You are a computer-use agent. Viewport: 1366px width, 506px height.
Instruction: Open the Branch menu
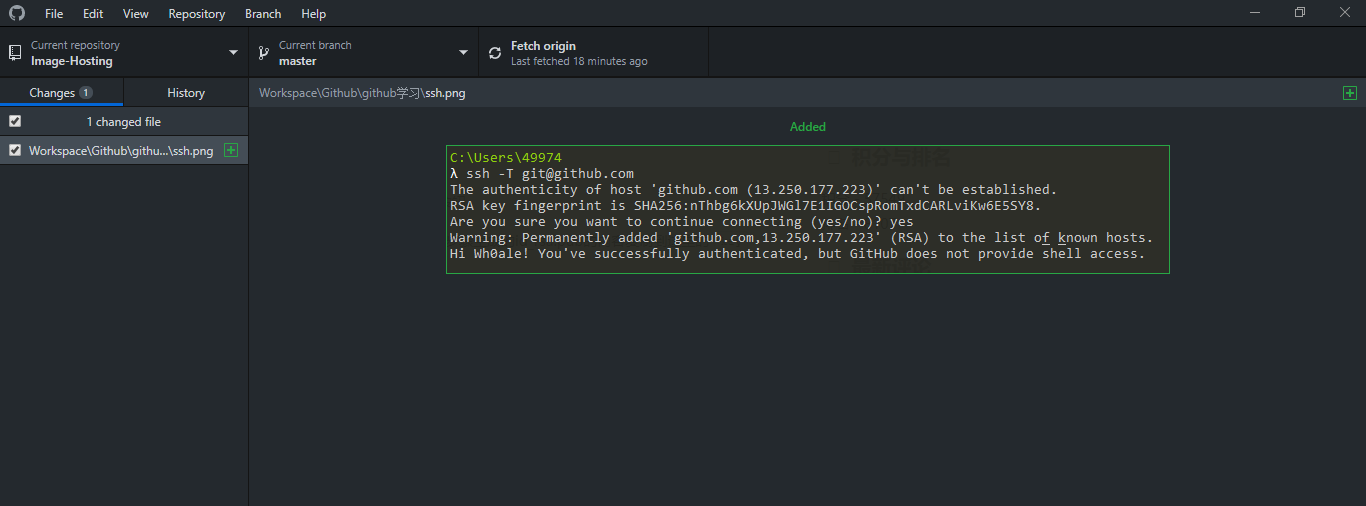tap(263, 14)
